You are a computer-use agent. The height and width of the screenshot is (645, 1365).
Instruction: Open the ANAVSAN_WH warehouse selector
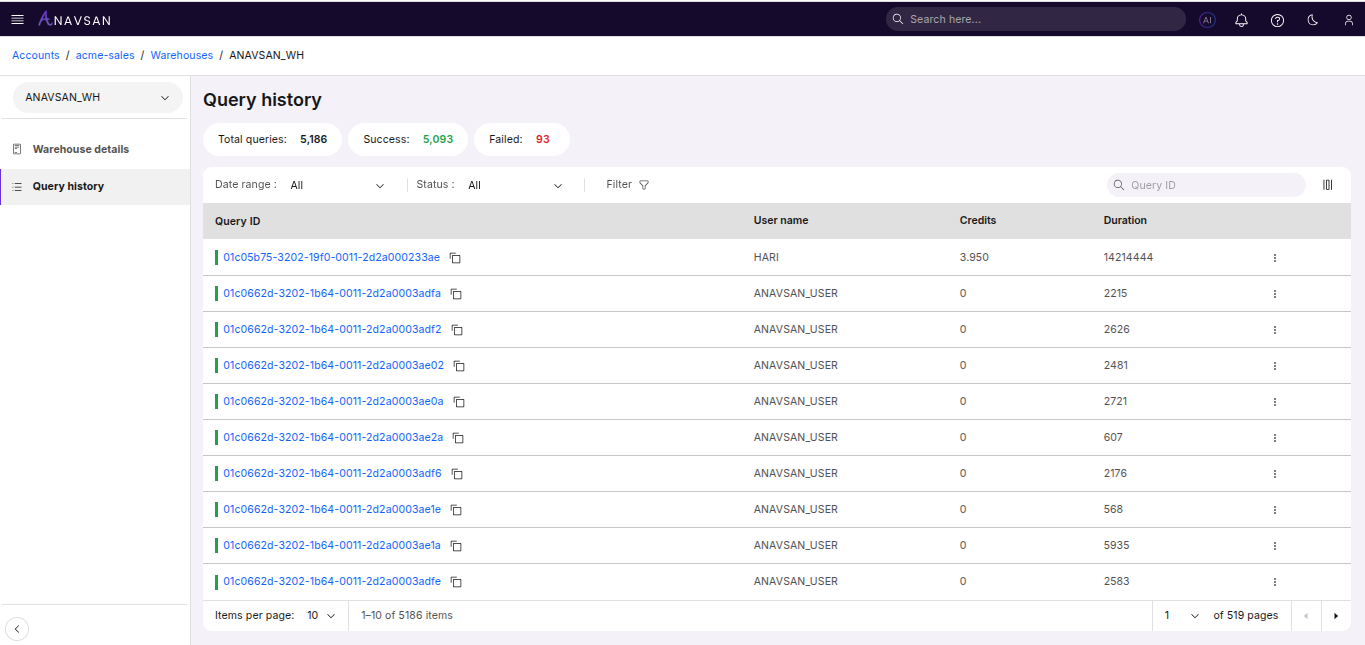click(x=95, y=97)
